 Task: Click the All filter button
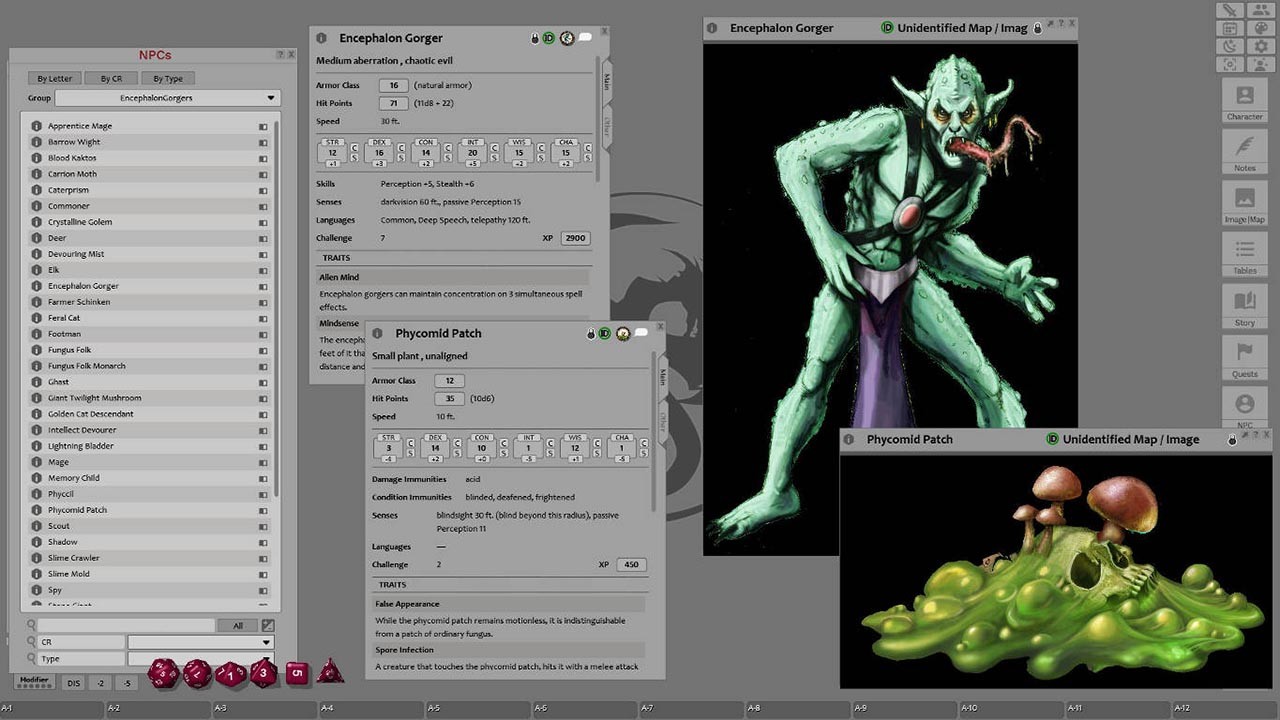238,626
